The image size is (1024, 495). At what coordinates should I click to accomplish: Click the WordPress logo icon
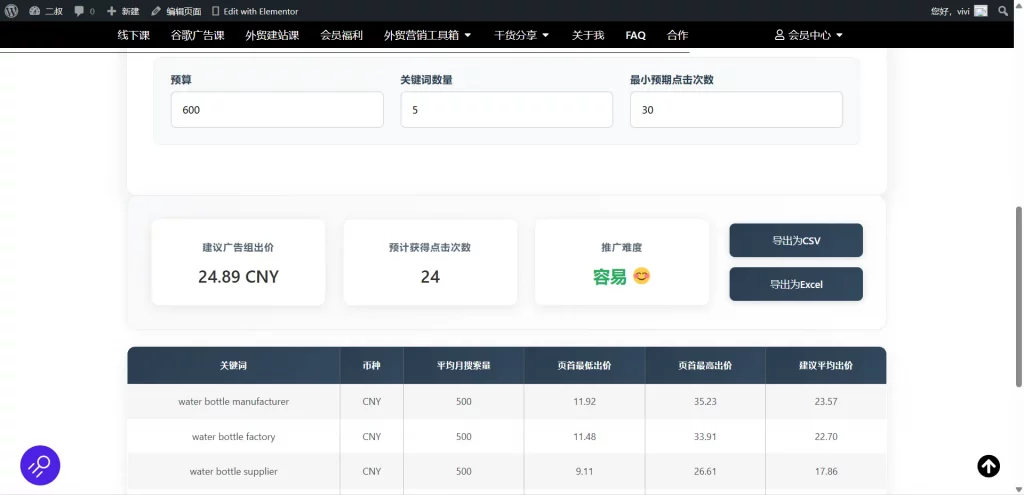11,11
